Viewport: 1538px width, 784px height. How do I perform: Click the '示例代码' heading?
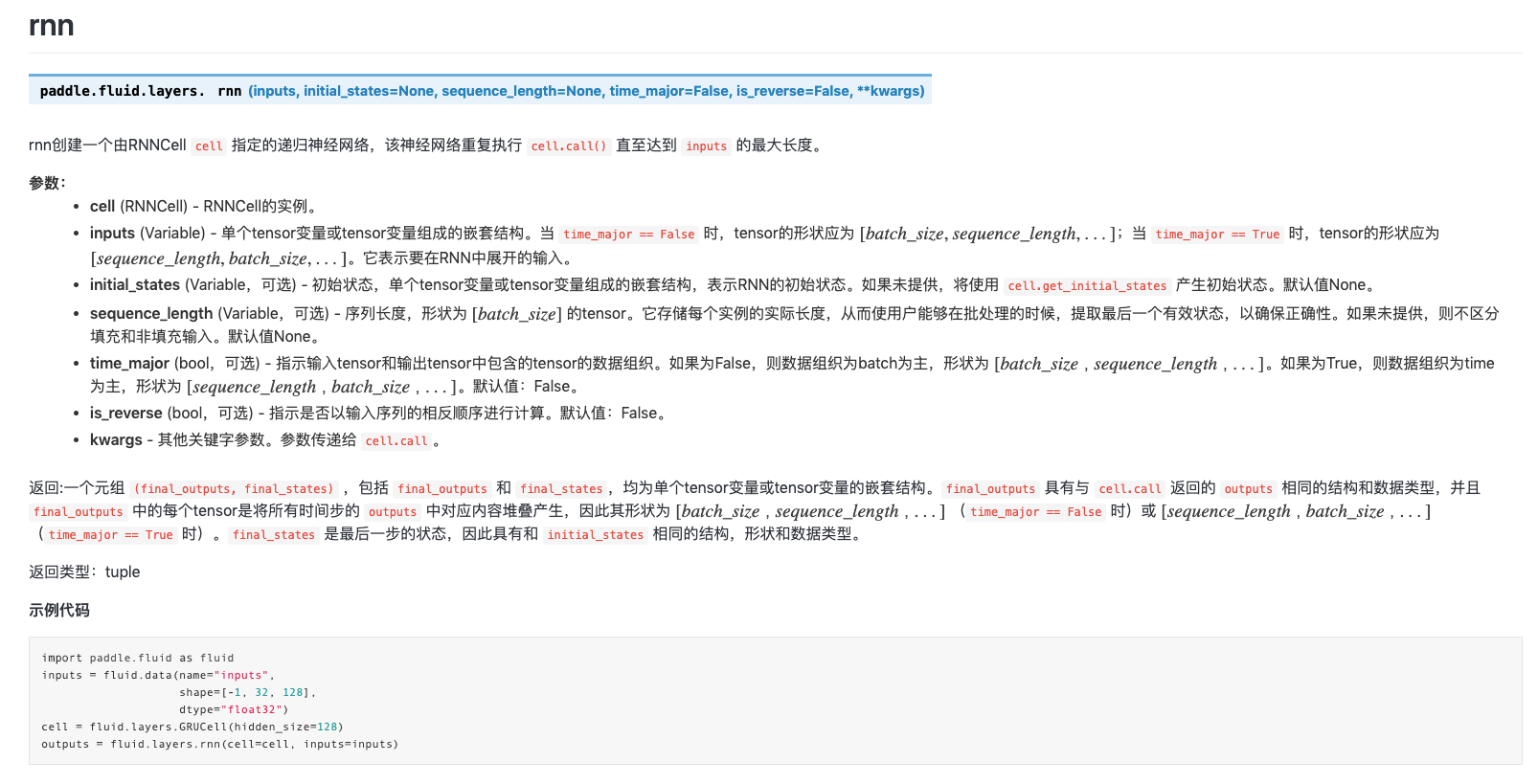click(59, 610)
